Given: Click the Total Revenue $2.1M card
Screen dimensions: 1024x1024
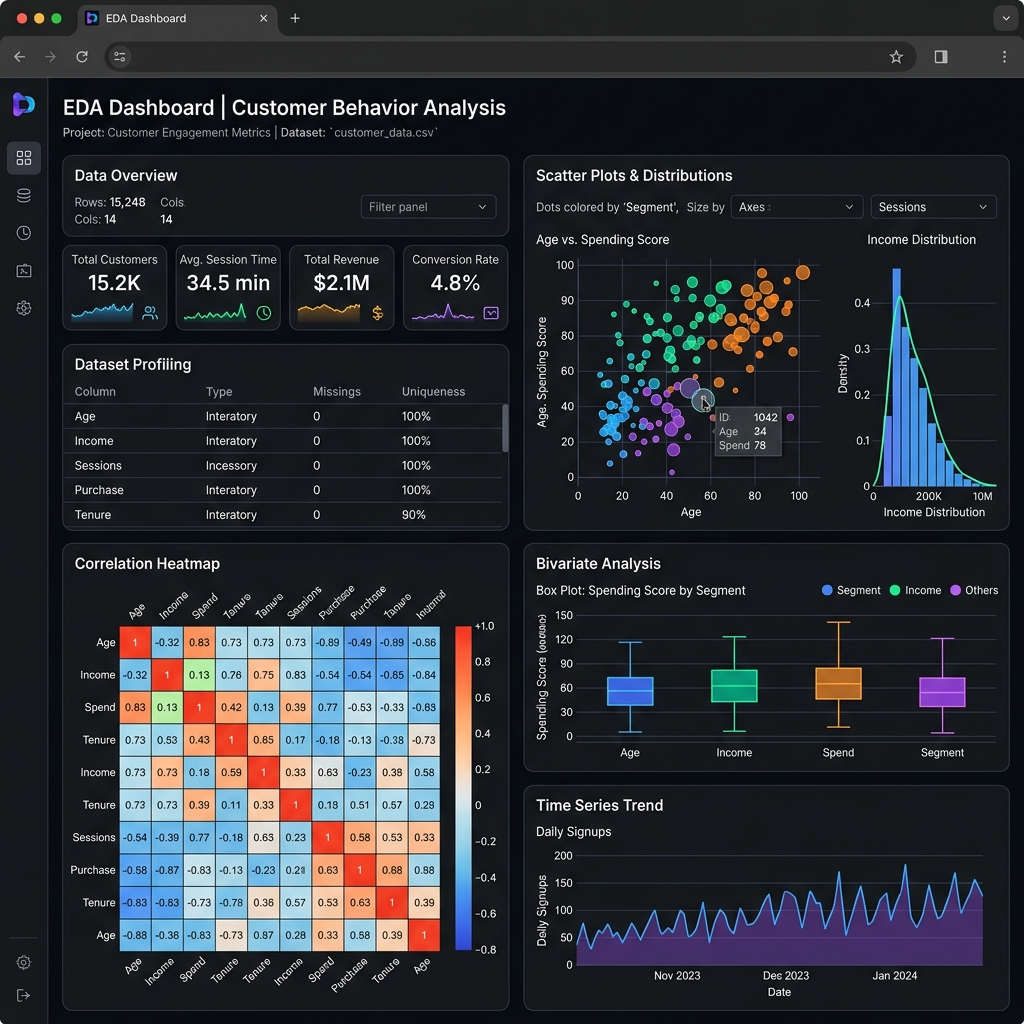Looking at the screenshot, I should 342,287.
